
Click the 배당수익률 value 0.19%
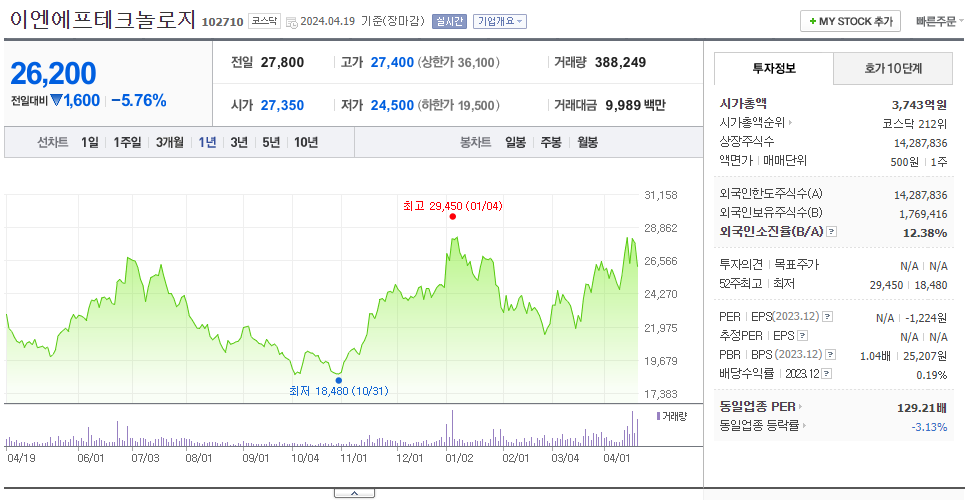932,375
